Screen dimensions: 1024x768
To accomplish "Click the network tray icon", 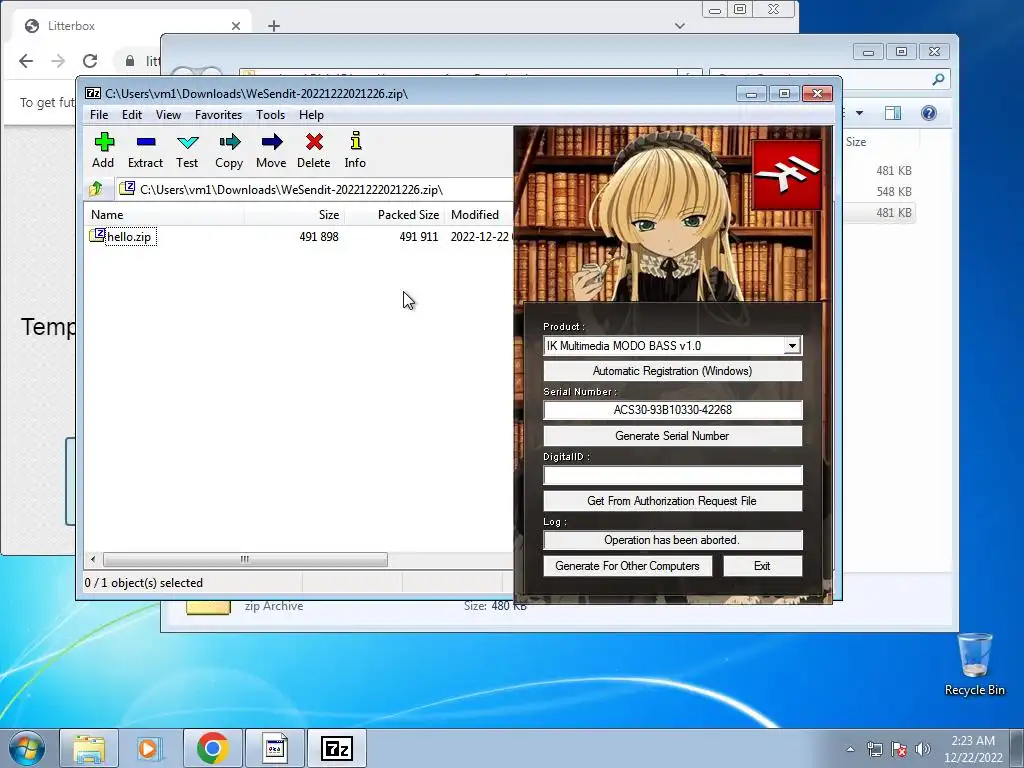I will pyautogui.click(x=874, y=749).
